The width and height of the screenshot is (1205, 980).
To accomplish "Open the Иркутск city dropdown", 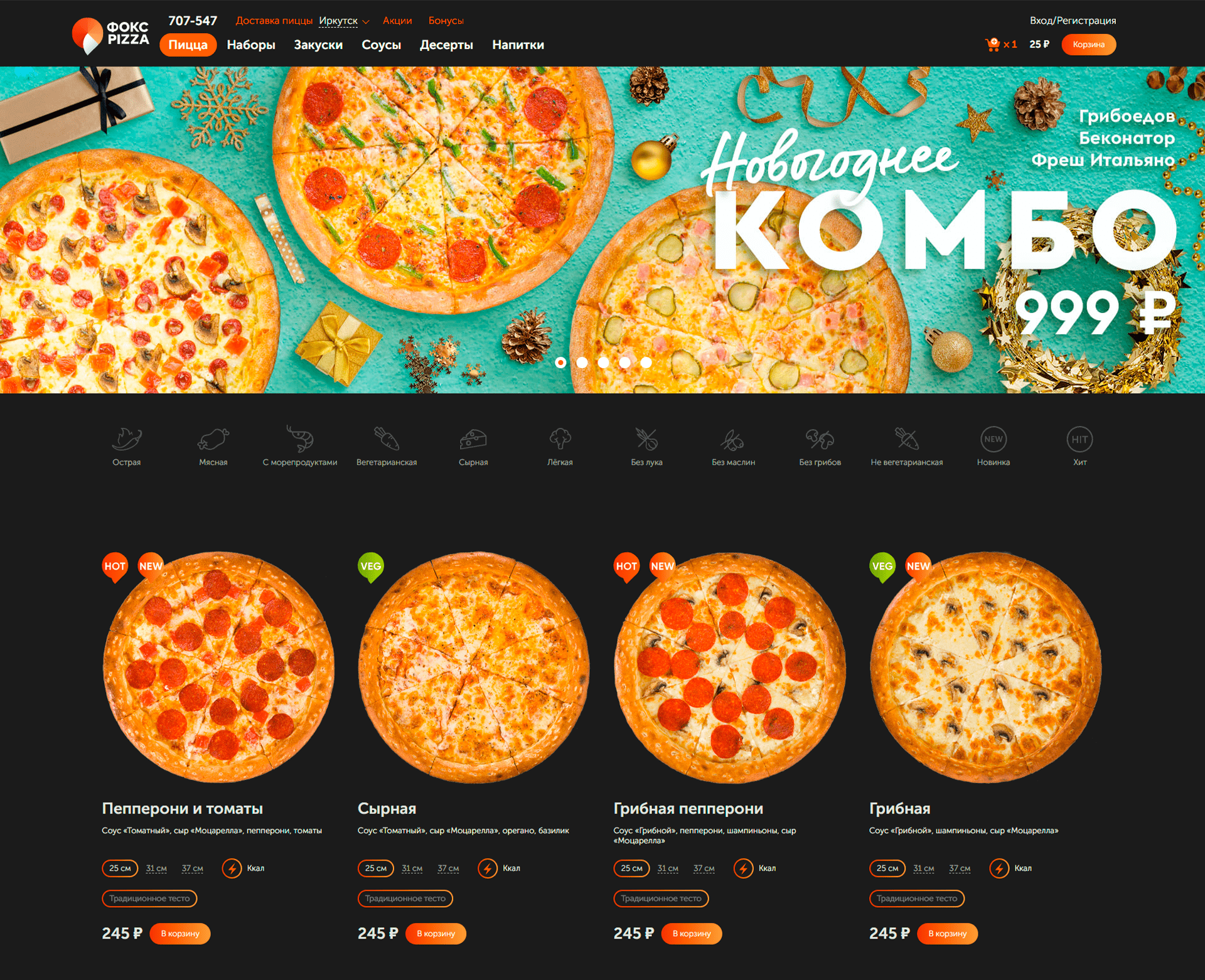I will 344,21.
